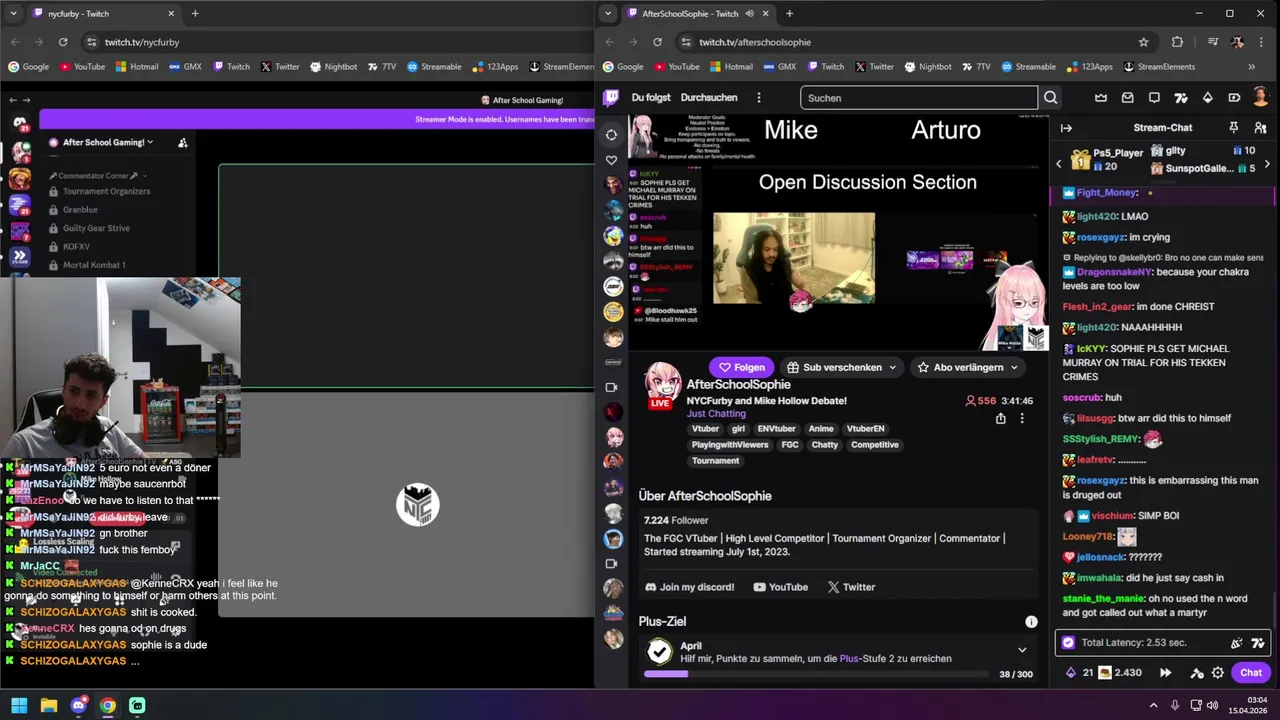Open the stream more options vertical dots
Screen dimensions: 1280x720
click(1022, 419)
